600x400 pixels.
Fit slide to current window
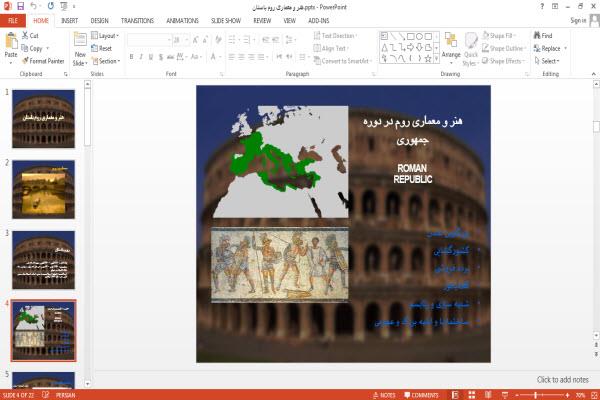[594, 395]
